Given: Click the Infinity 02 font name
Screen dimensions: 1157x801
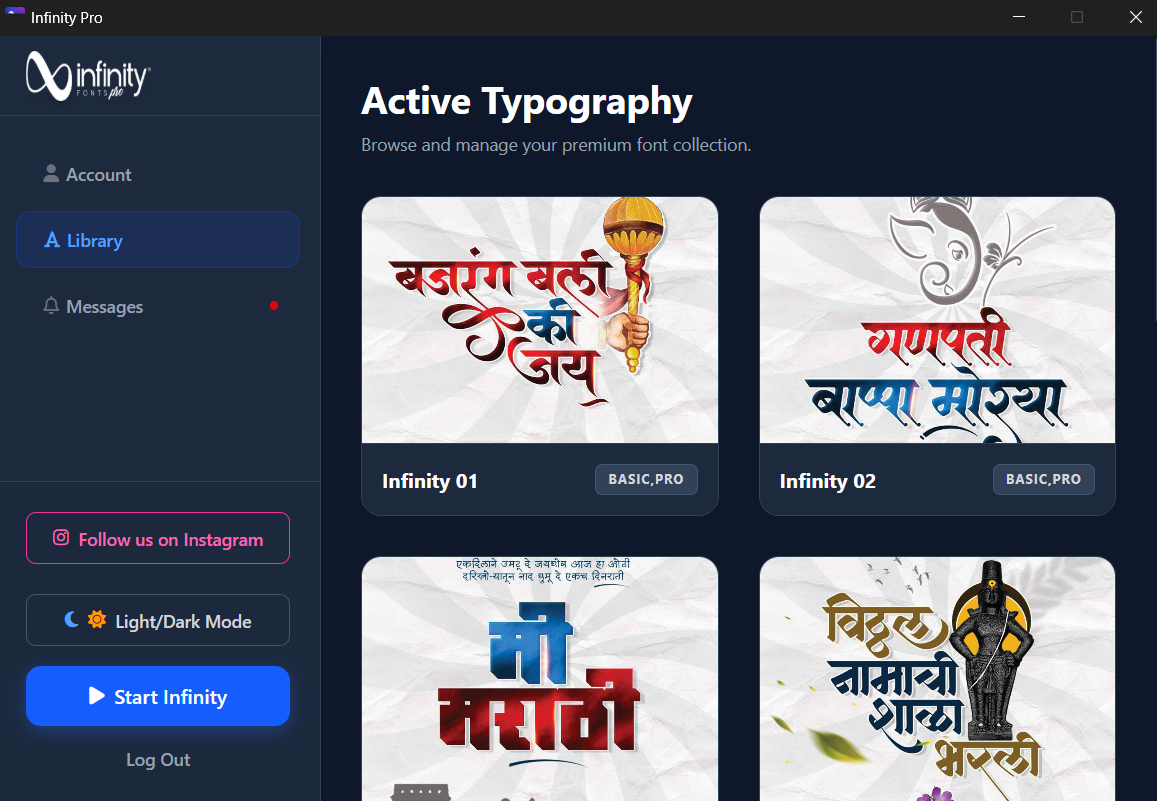Looking at the screenshot, I should point(827,481).
